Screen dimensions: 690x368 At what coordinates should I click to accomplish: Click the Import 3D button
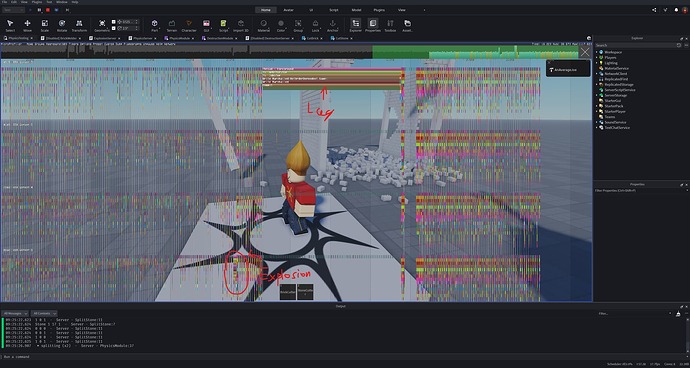click(x=241, y=26)
